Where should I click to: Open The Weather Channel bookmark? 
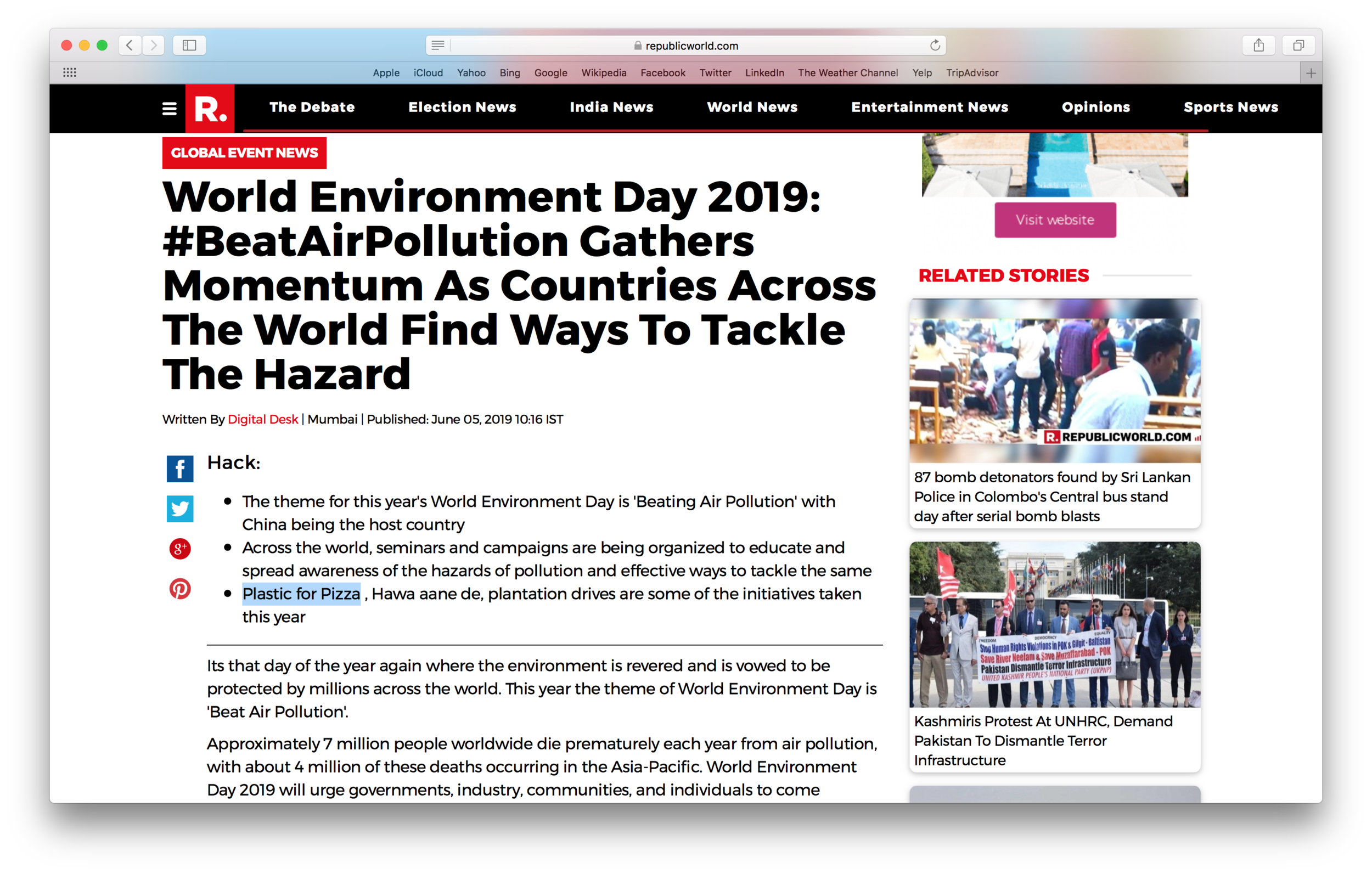848,73
